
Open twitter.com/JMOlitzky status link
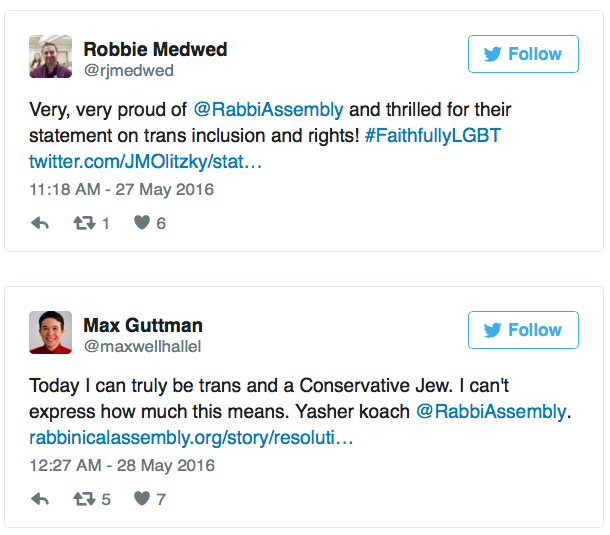coord(145,161)
